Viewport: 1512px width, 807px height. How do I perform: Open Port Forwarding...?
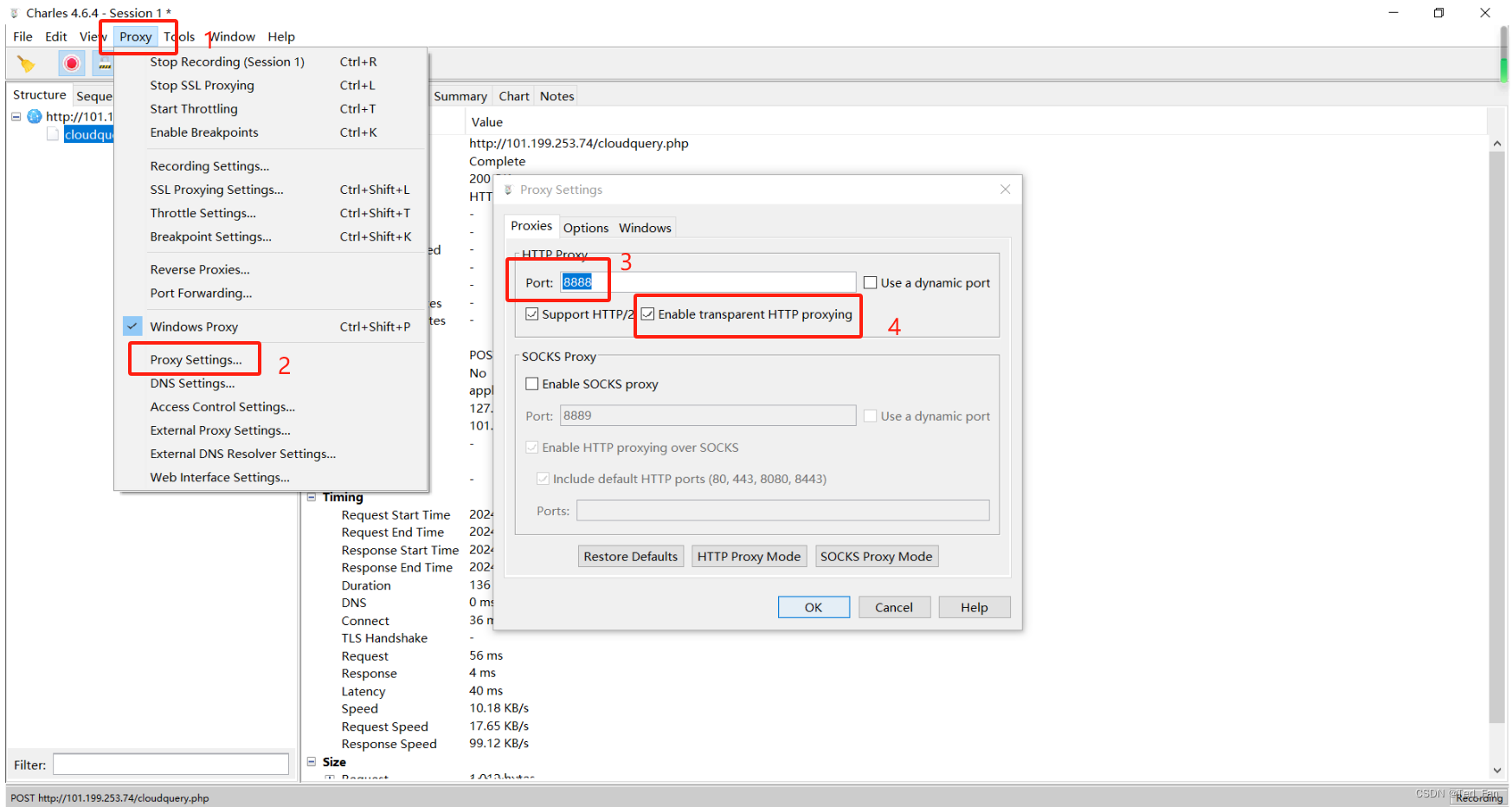(x=272, y=293)
